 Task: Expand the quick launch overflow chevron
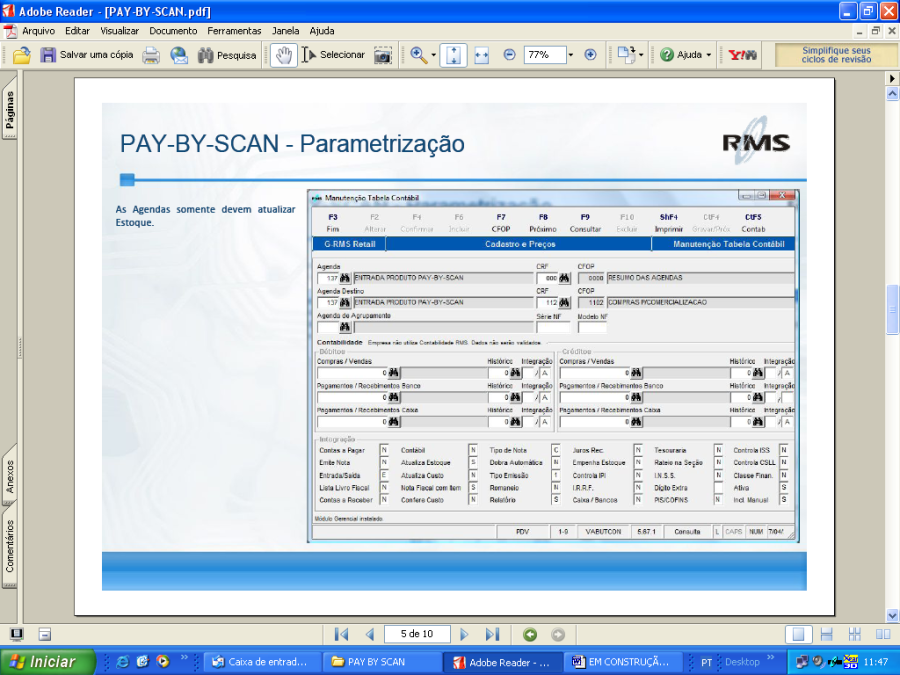pos(184,658)
